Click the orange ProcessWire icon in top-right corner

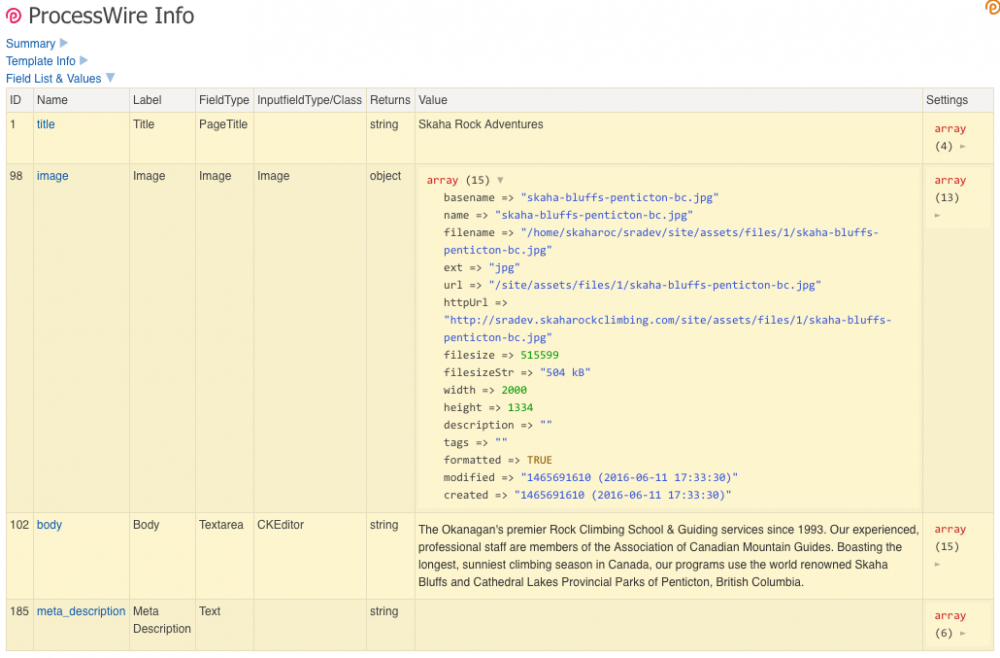click(992, 8)
